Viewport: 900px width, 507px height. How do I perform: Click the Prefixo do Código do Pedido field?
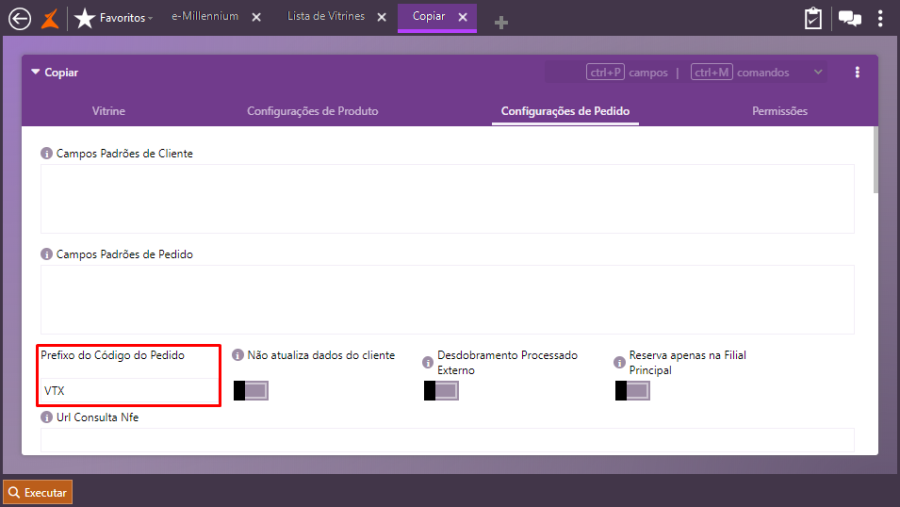coord(129,390)
